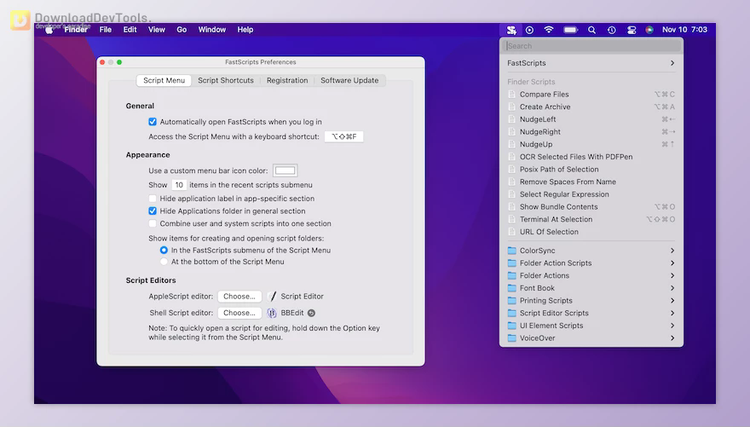Click the Compare Files script document icon

[512, 94]
